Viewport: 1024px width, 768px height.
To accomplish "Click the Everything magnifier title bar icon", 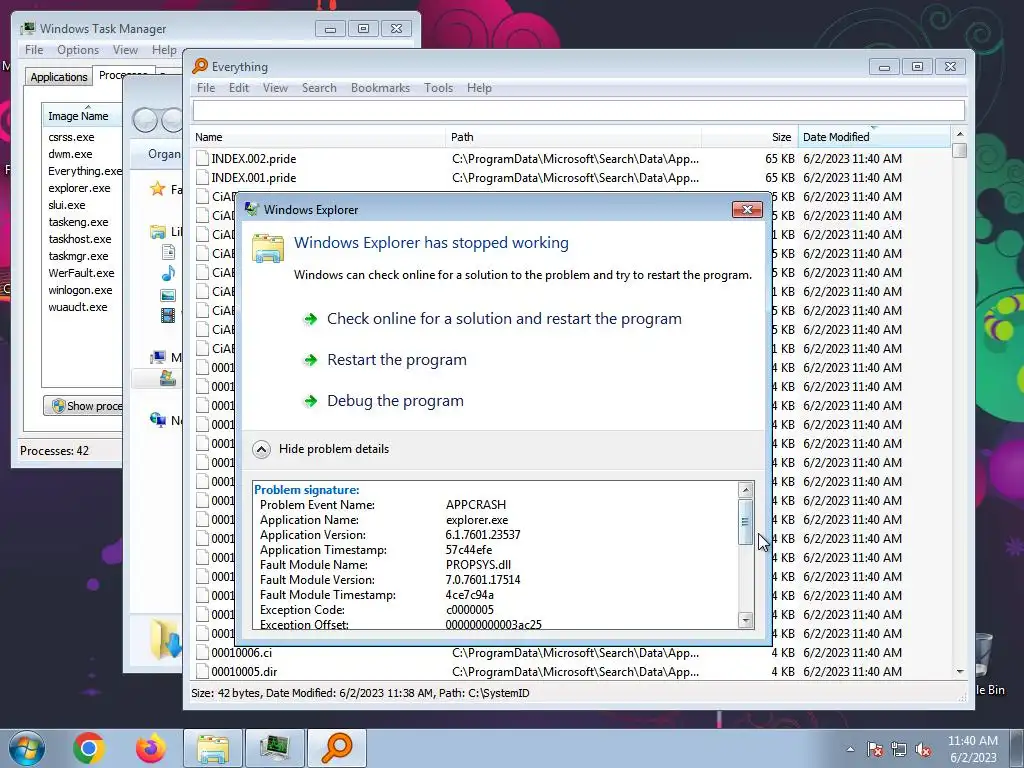I will tap(200, 66).
